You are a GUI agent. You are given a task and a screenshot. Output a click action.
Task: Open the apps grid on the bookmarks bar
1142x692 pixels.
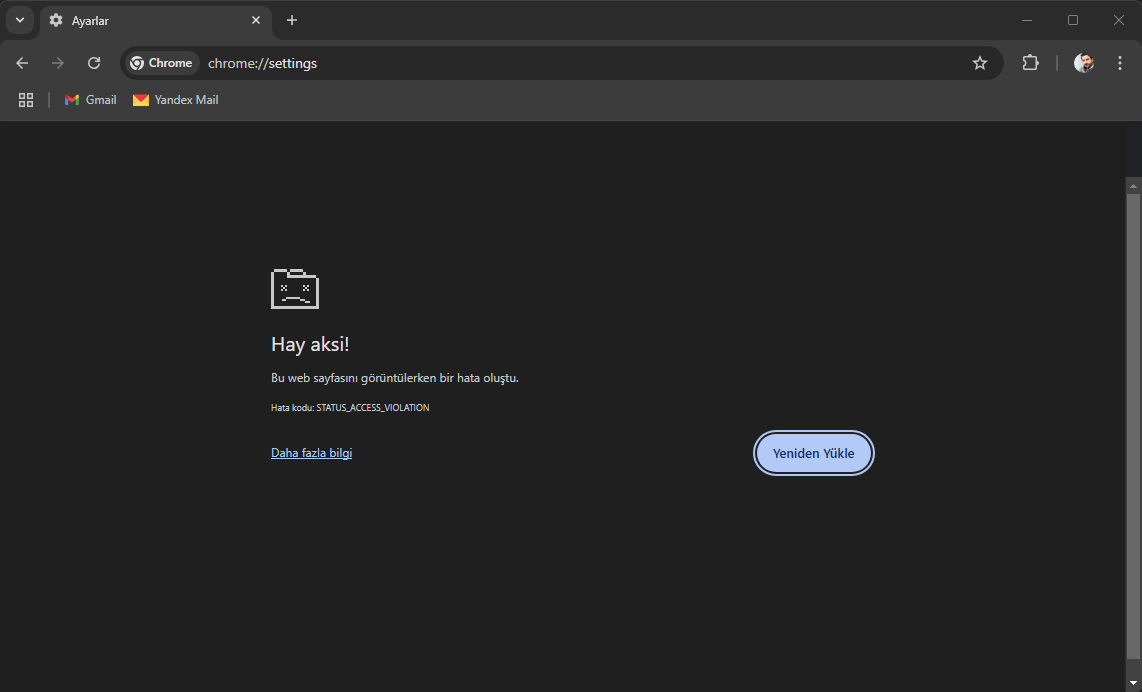click(25, 99)
